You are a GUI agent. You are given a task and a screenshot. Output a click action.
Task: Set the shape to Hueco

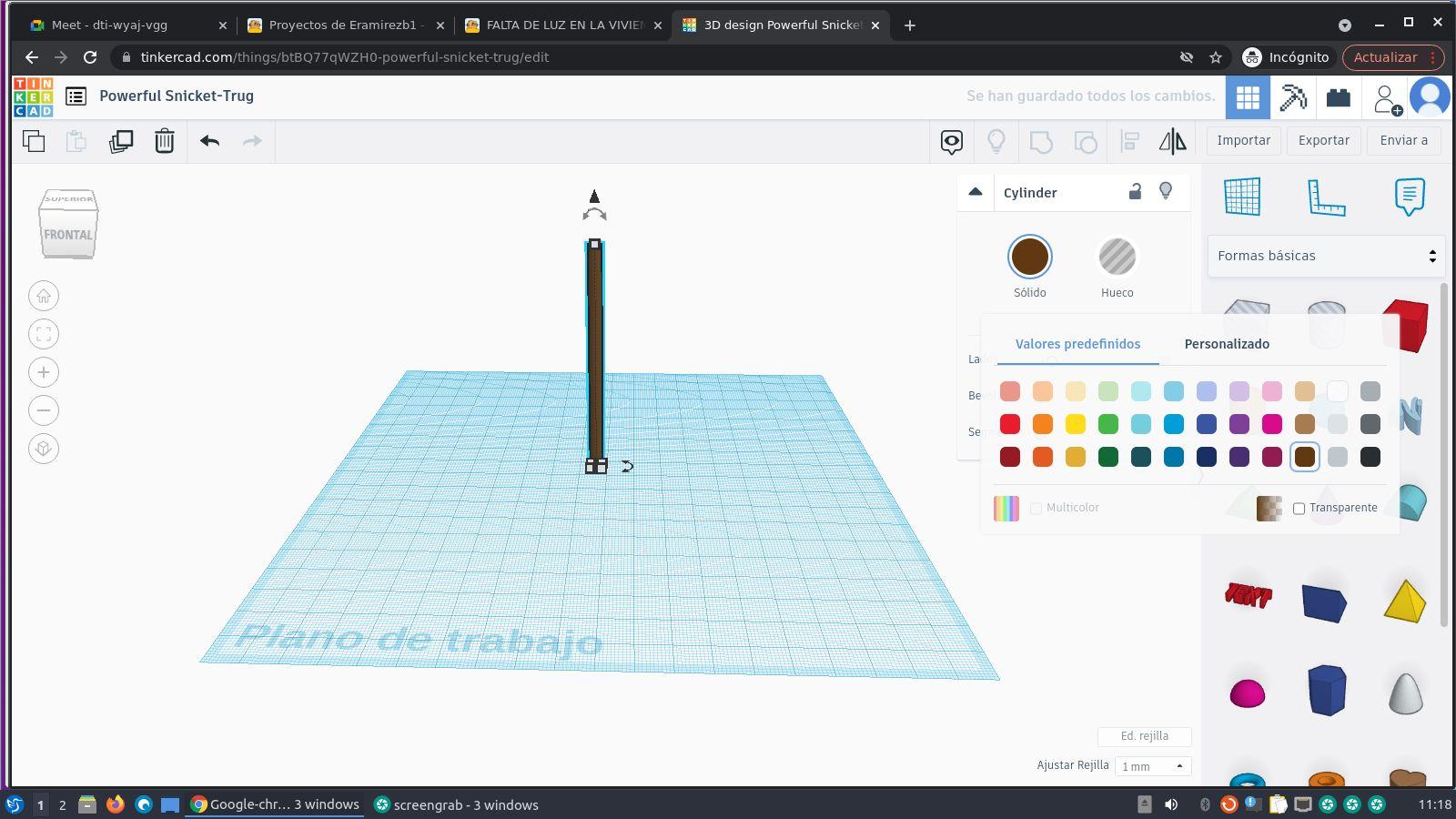(1117, 257)
